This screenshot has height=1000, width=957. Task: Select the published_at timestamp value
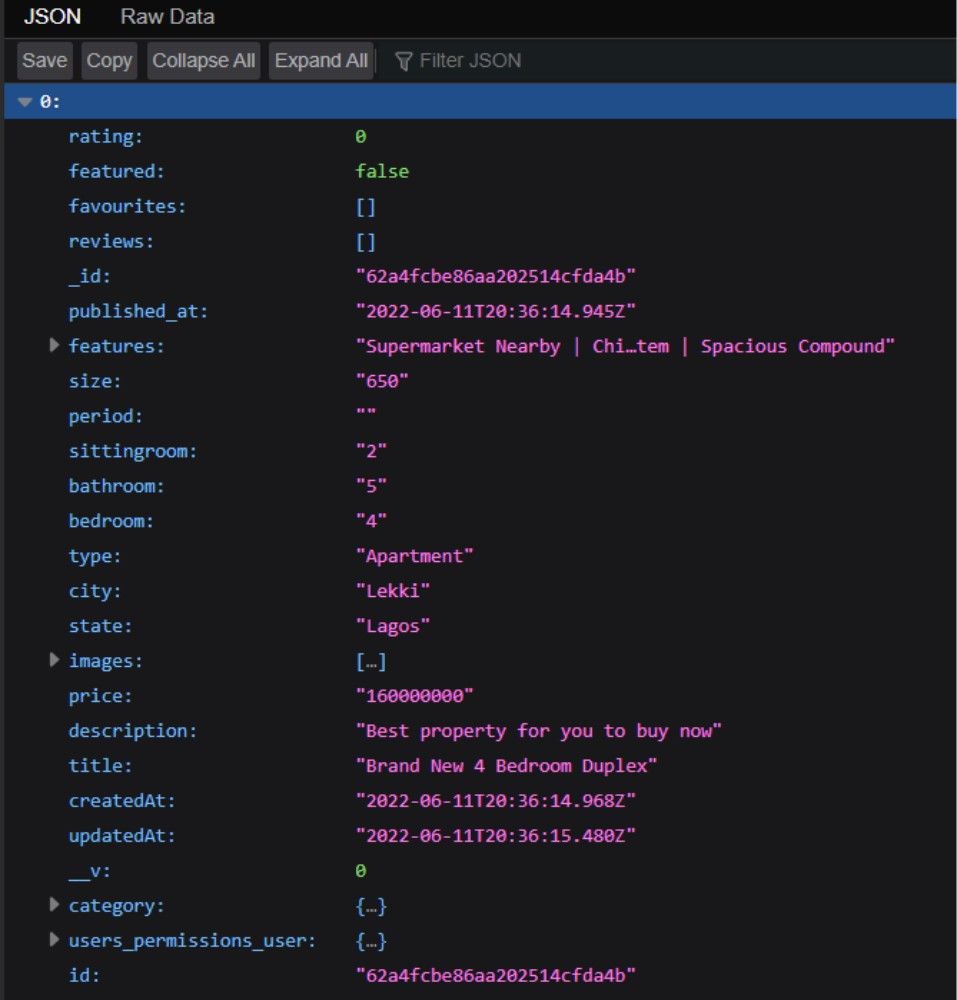pos(495,311)
